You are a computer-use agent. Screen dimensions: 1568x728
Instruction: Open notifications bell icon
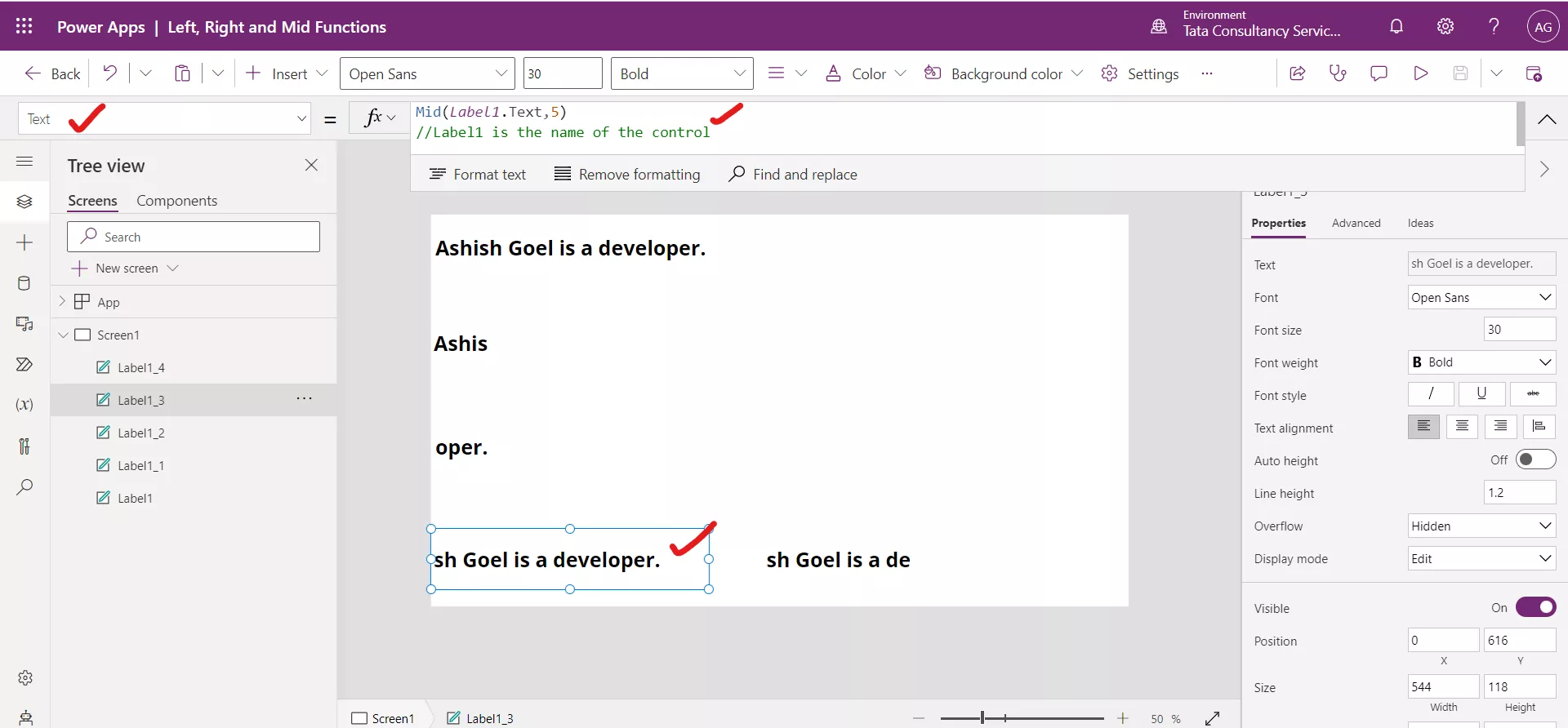pyautogui.click(x=1396, y=26)
